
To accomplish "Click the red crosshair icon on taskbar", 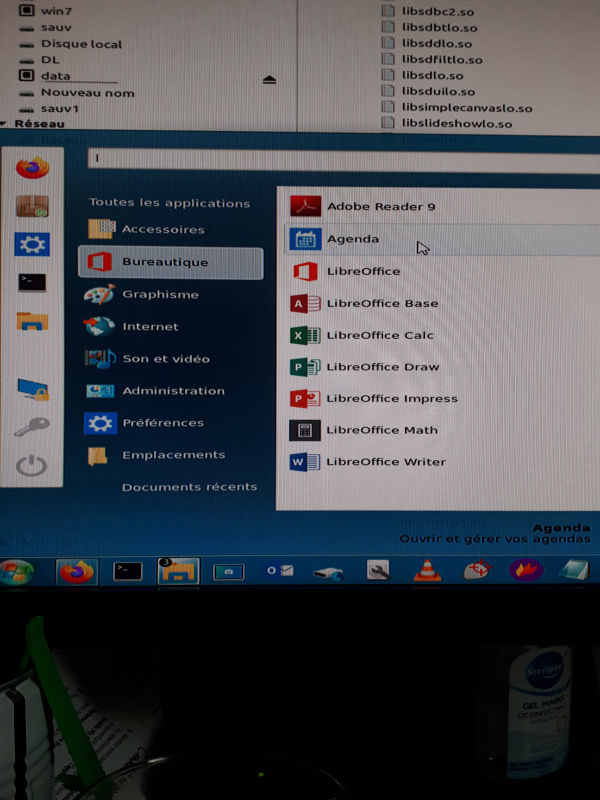I will click(x=477, y=570).
